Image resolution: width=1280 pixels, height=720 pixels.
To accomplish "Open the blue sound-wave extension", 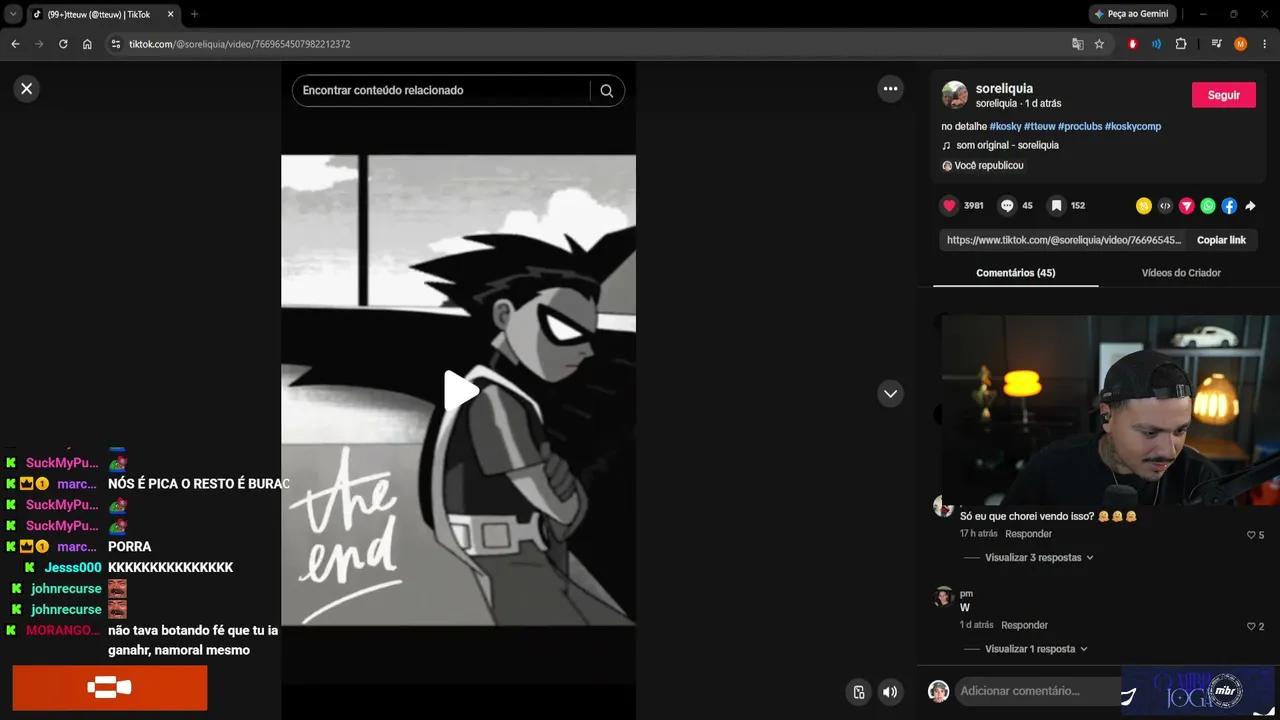I will 1156,44.
